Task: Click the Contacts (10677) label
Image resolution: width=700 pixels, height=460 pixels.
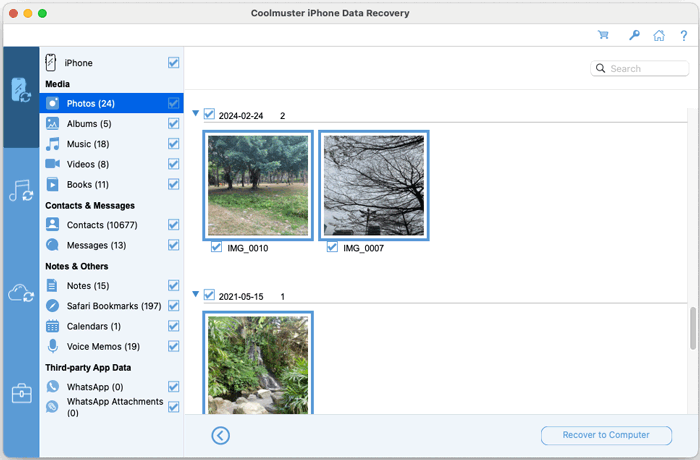Action: click(x=102, y=225)
